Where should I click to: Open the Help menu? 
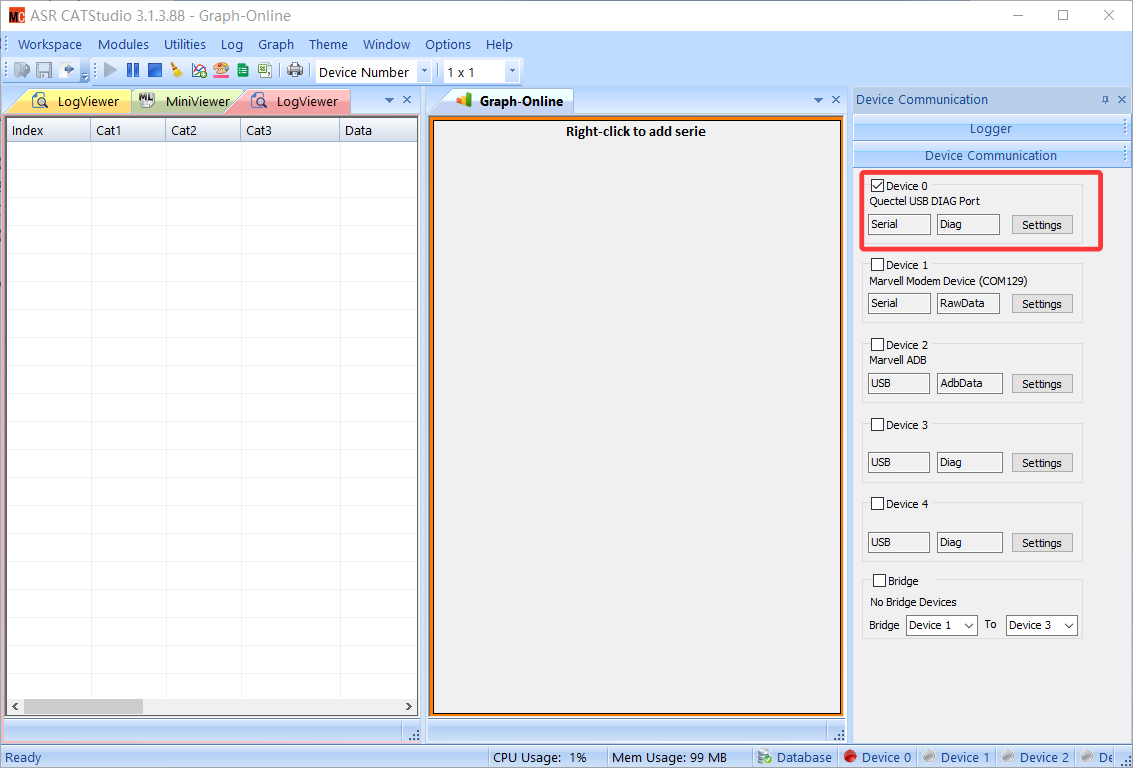499,44
